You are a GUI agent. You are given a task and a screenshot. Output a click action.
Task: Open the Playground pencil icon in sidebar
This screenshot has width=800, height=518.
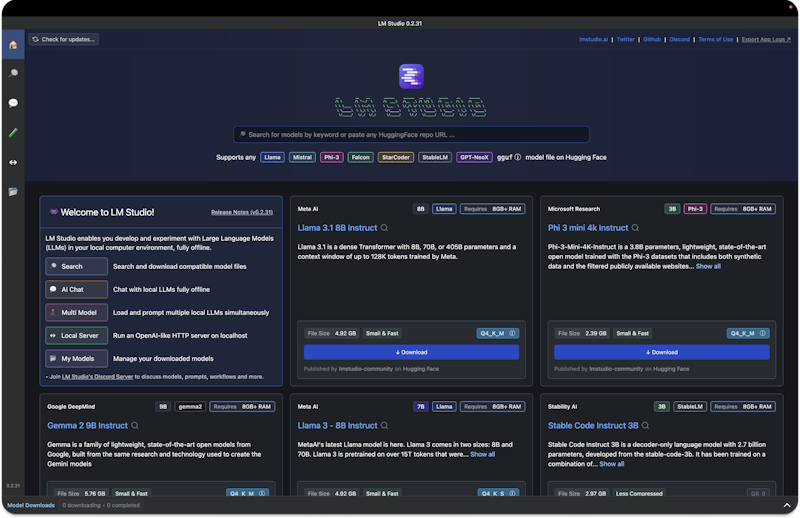pyautogui.click(x=13, y=132)
